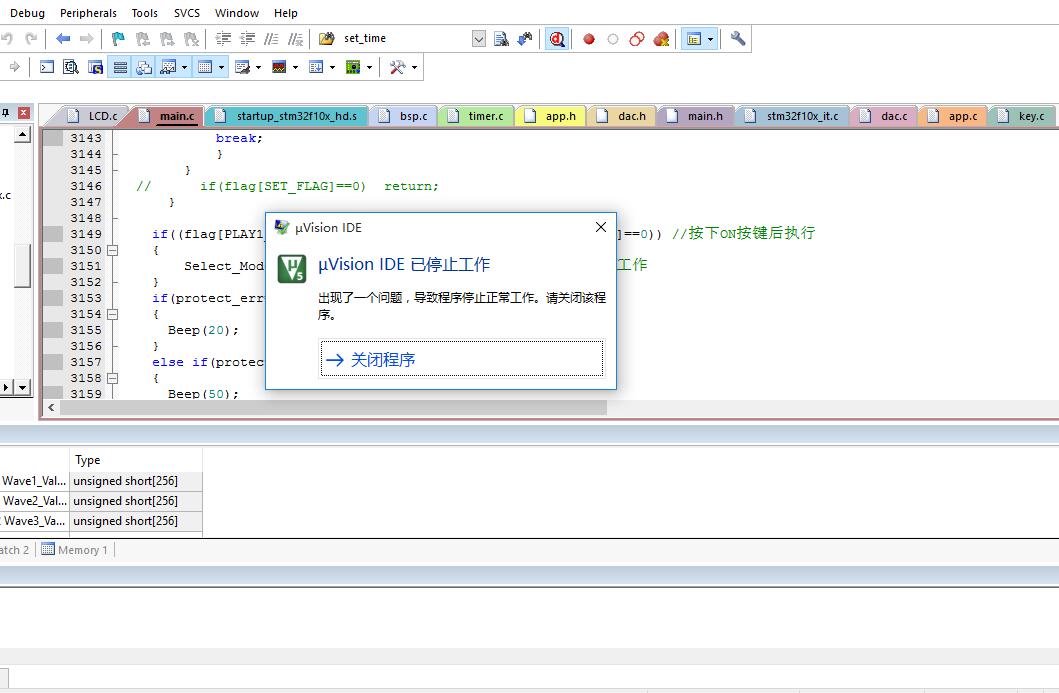Collapse the code block at line 3154

point(113,314)
